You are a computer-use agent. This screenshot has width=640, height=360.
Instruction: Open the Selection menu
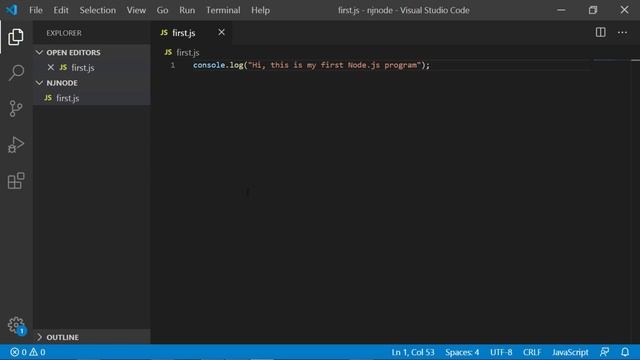(x=98, y=10)
